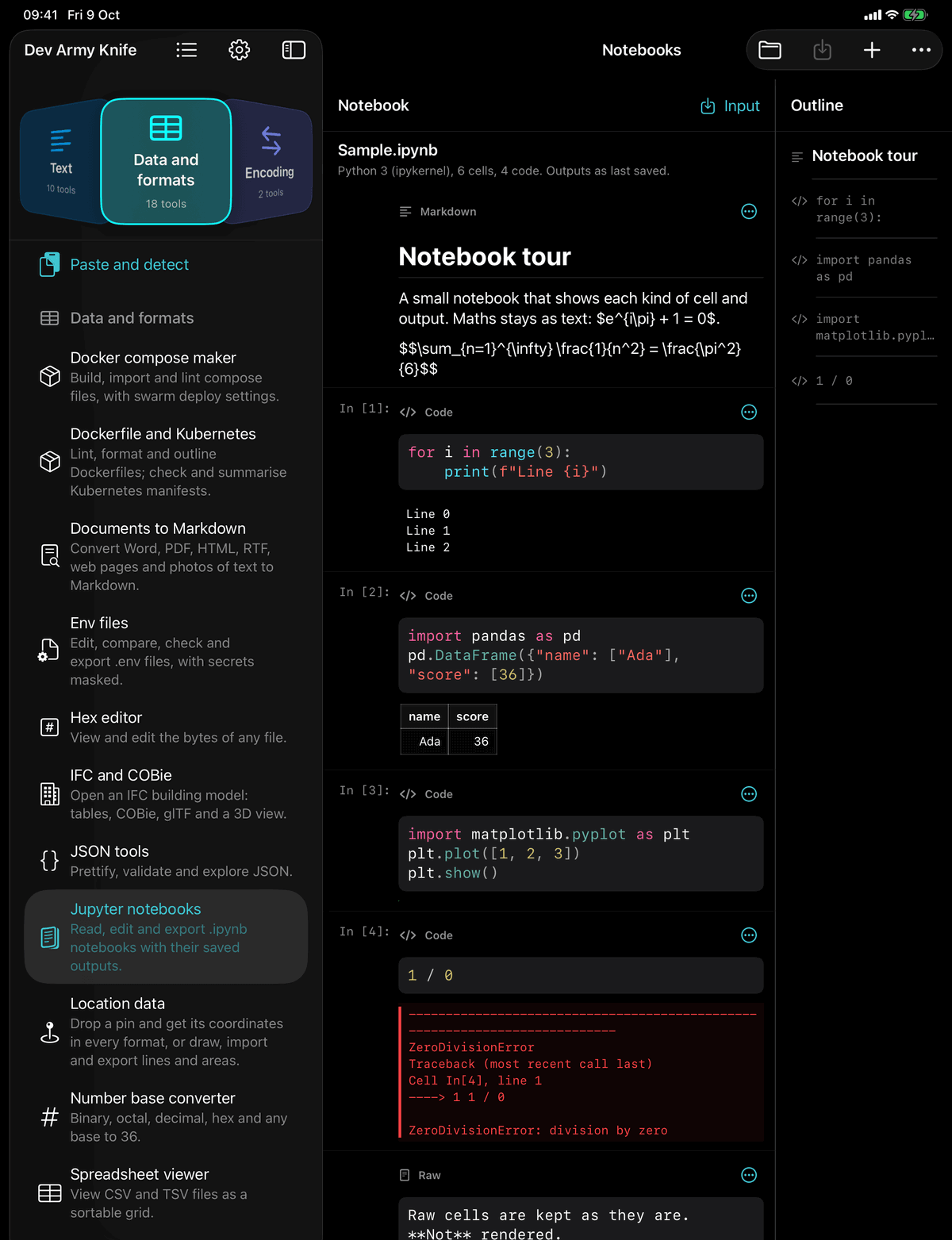Viewport: 952px width, 1240px height.
Task: Click the Dockerfile and Kubernetes cube icon
Action: [x=50, y=462]
